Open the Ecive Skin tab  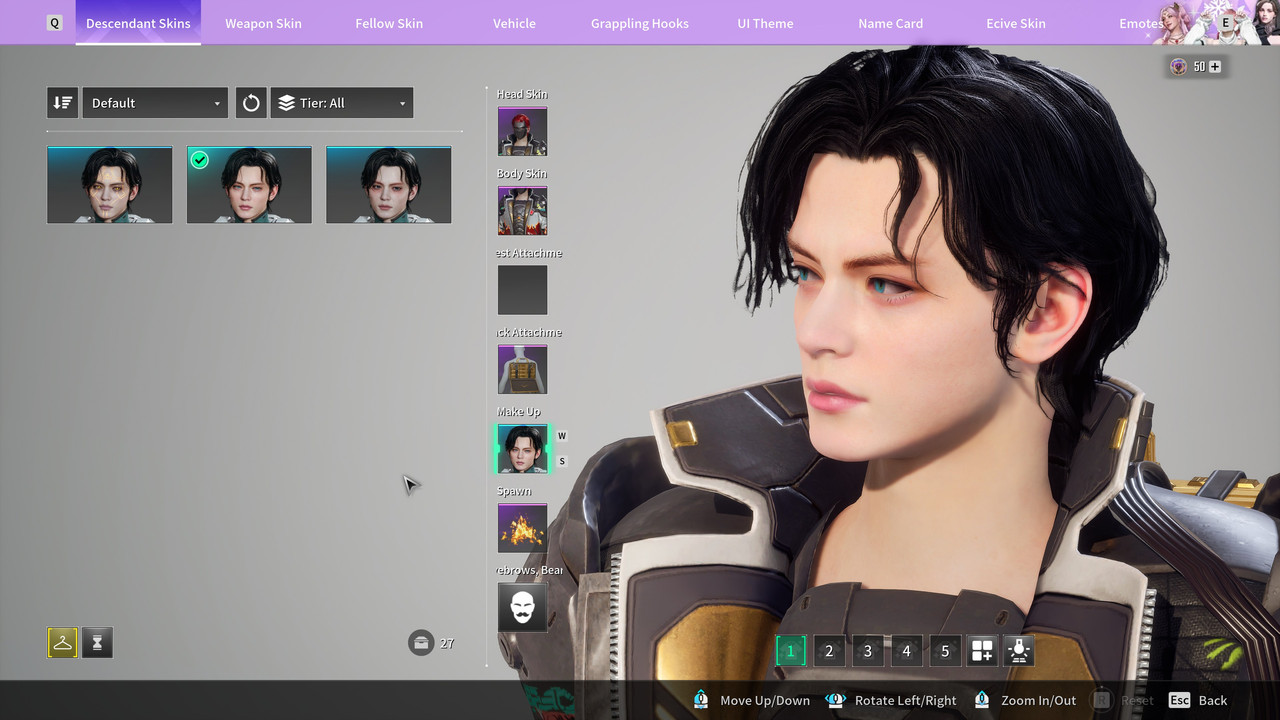(1016, 23)
